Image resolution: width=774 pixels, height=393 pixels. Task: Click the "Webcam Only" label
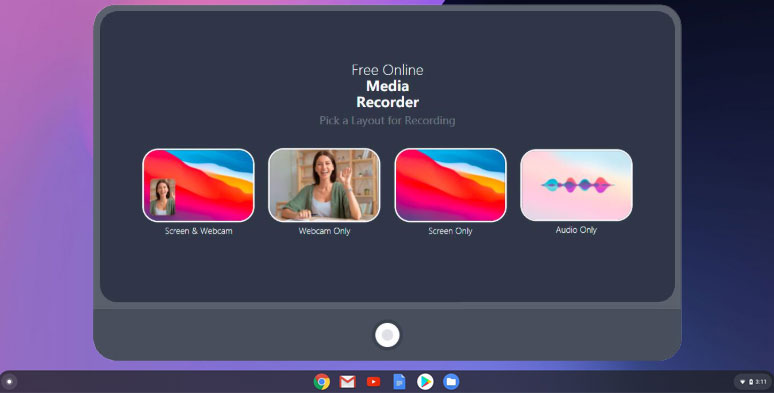point(324,231)
